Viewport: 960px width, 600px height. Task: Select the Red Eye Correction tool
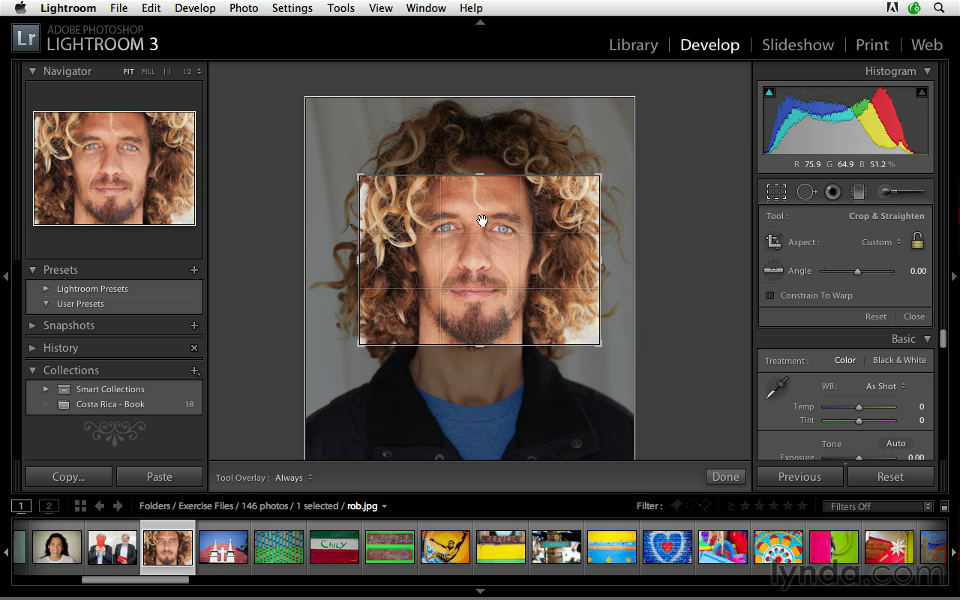(833, 192)
